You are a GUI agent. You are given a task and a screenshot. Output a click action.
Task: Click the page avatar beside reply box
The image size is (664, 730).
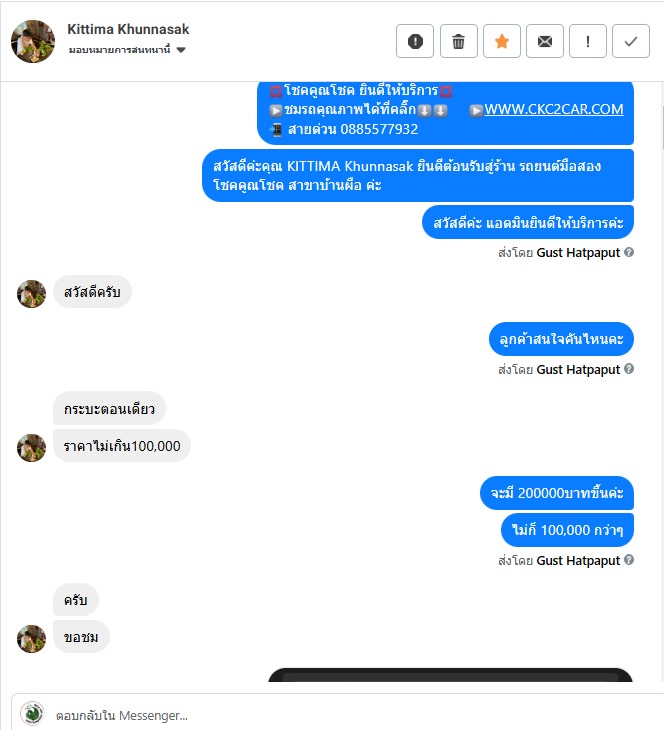click(x=32, y=714)
